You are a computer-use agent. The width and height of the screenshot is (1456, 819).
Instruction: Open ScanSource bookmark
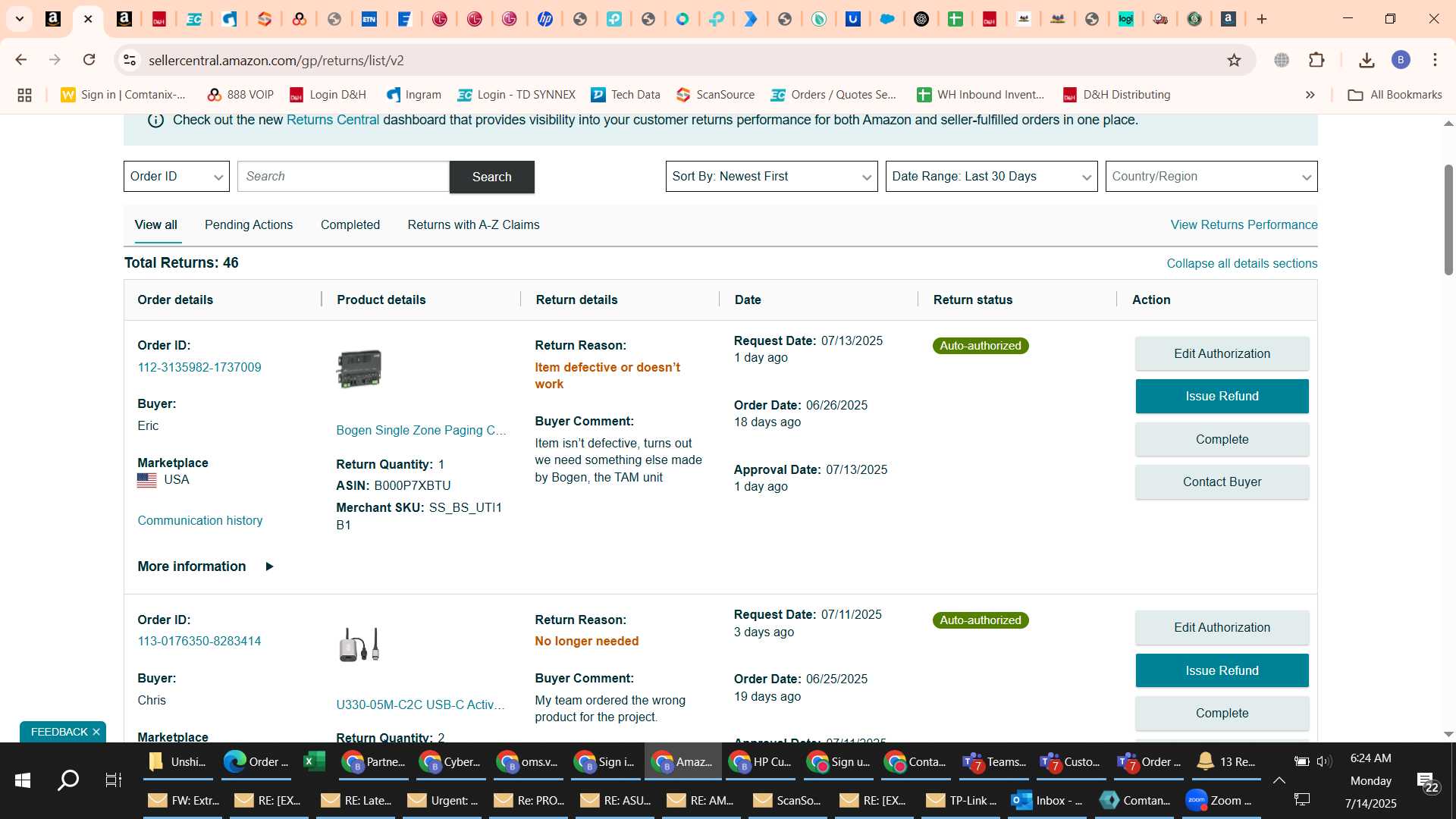click(716, 95)
